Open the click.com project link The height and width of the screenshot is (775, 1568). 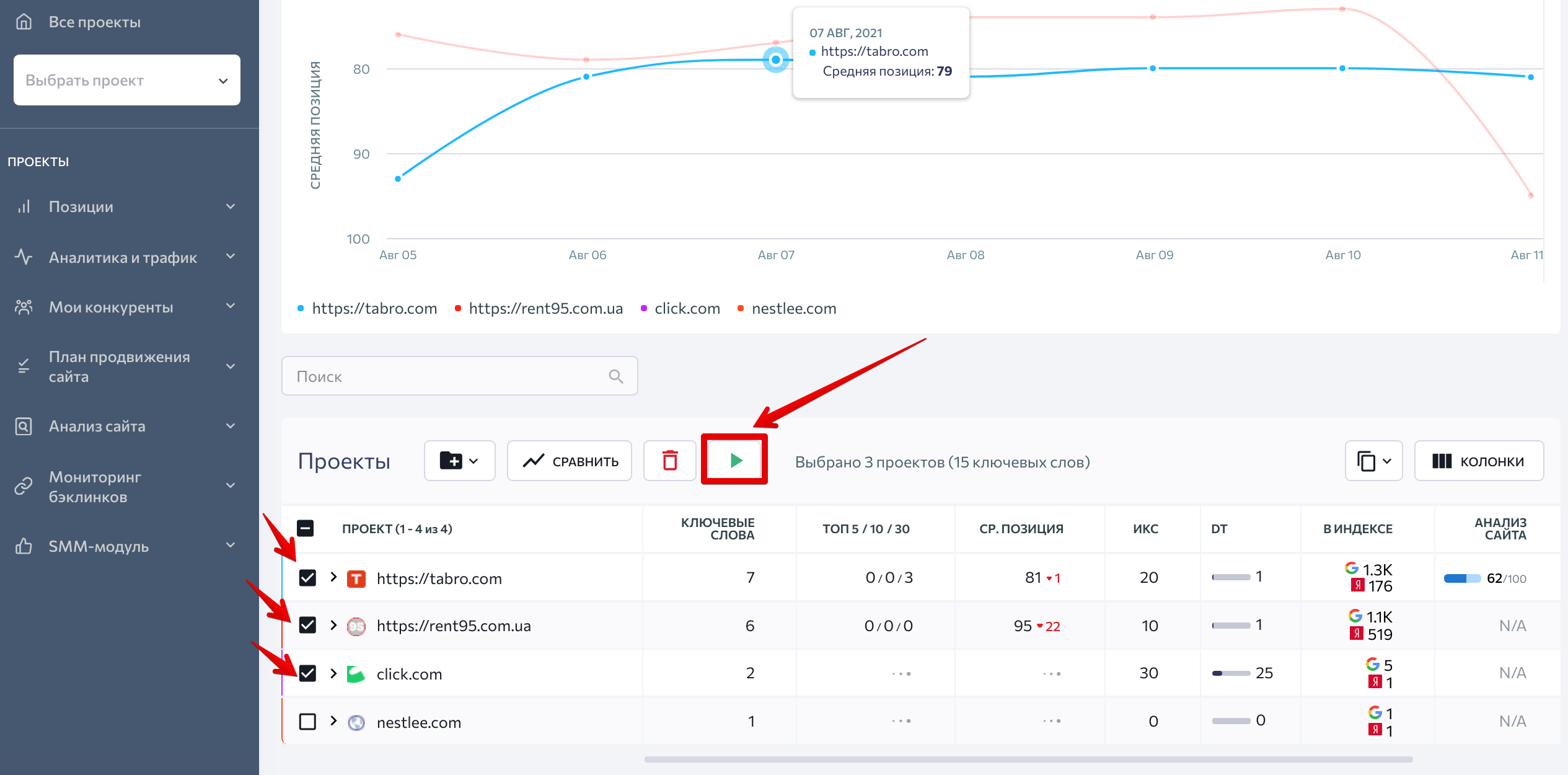(409, 674)
